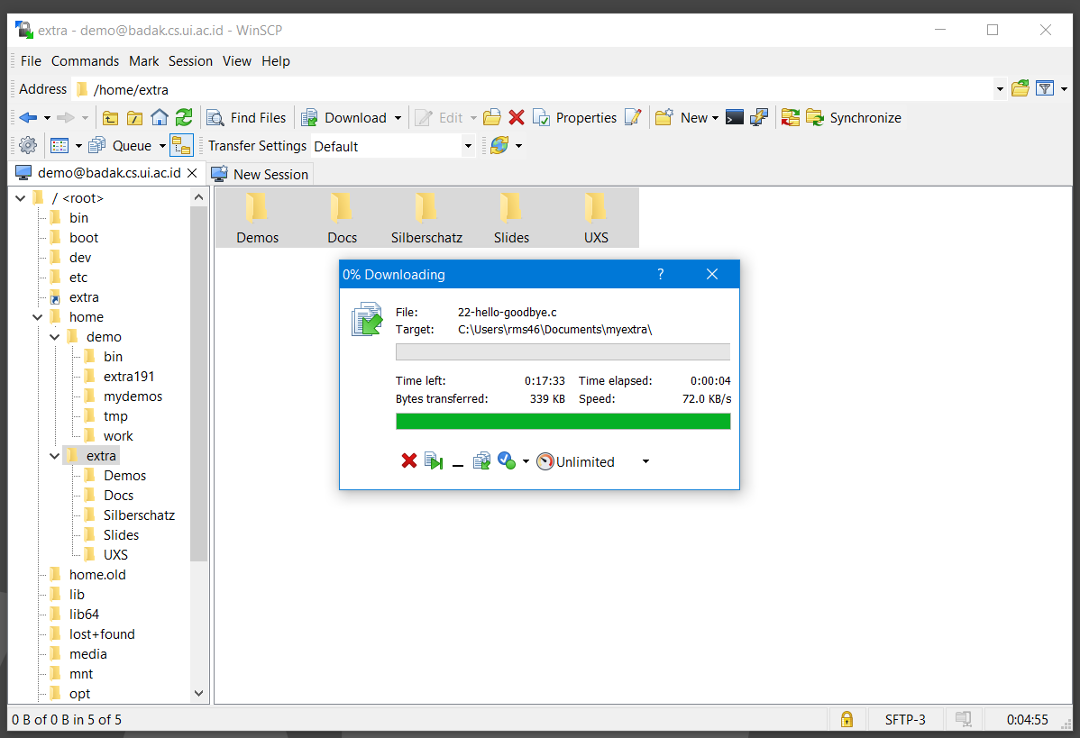Expand the New dropdown arrow
Viewport: 1080px width, 738px height.
715,118
